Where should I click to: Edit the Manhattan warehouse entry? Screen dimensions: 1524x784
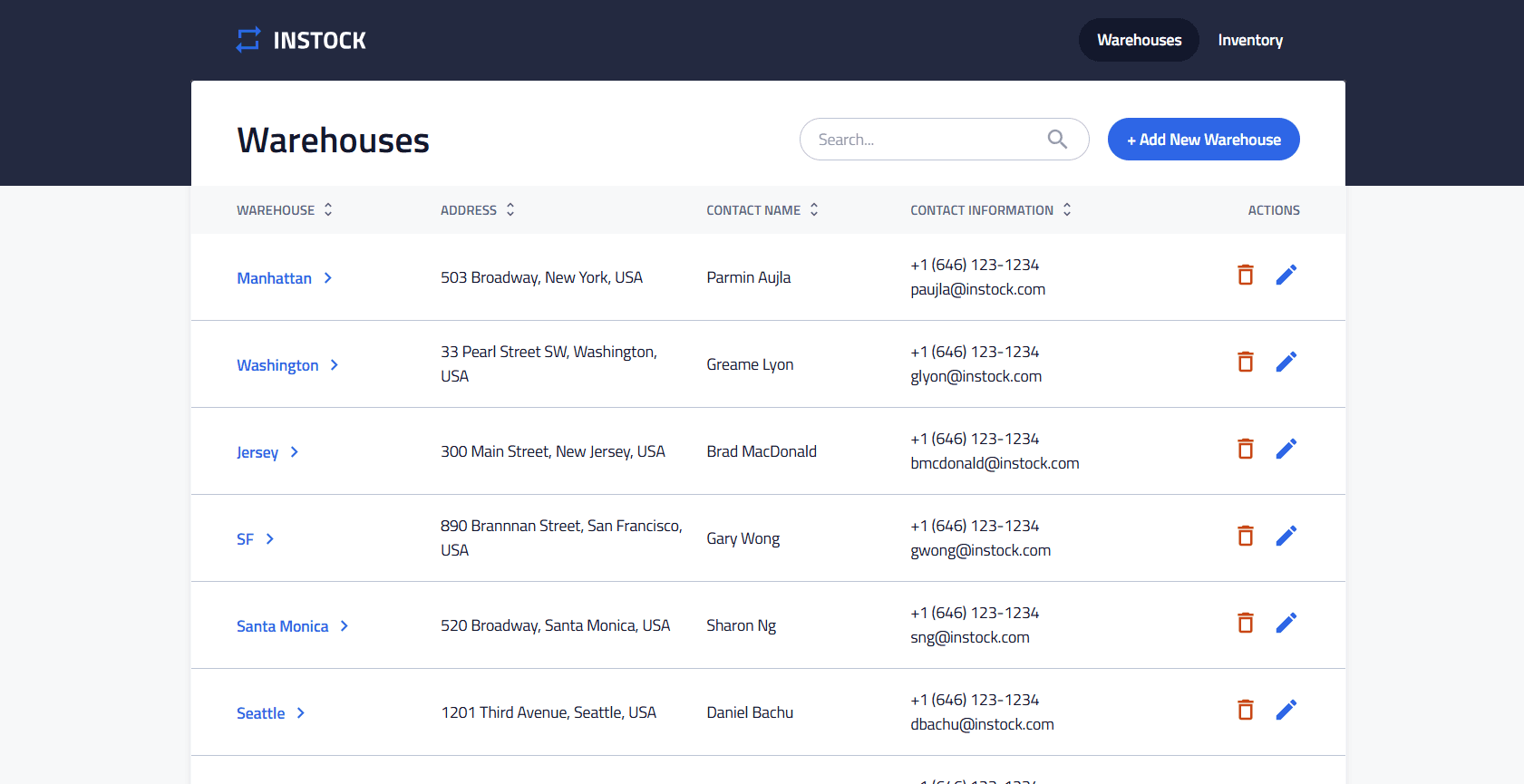1286,275
